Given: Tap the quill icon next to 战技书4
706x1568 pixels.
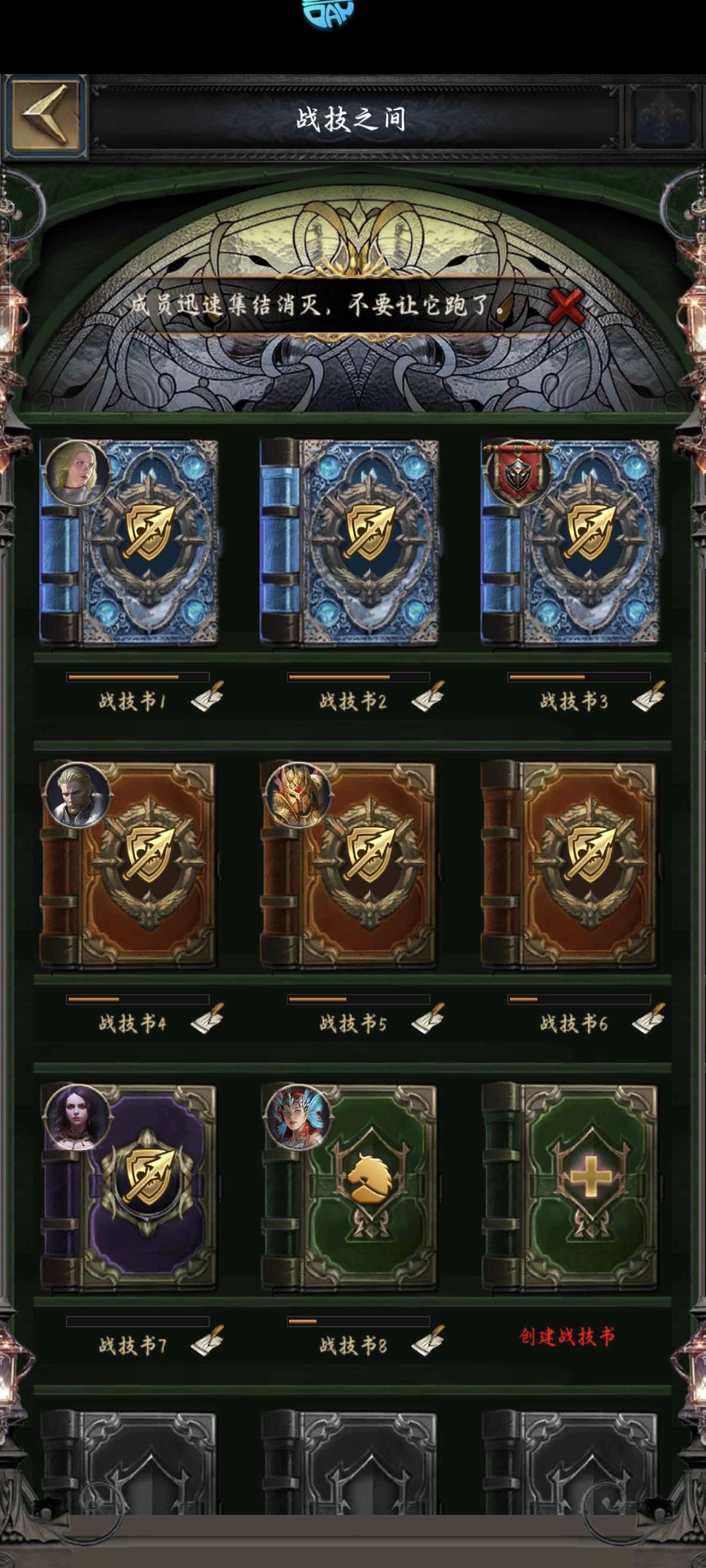Looking at the screenshot, I should pyautogui.click(x=208, y=1018).
